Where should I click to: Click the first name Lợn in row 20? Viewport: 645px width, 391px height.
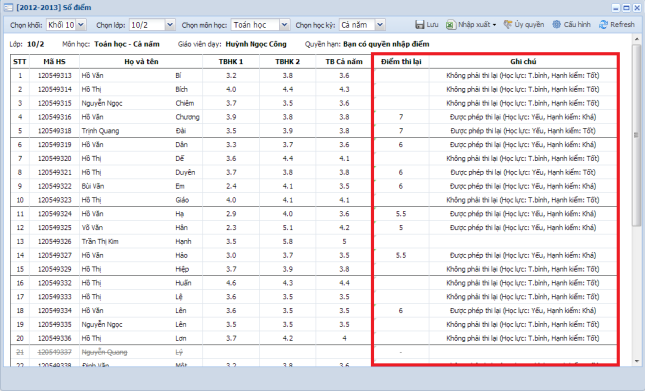pyautogui.click(x=181, y=338)
